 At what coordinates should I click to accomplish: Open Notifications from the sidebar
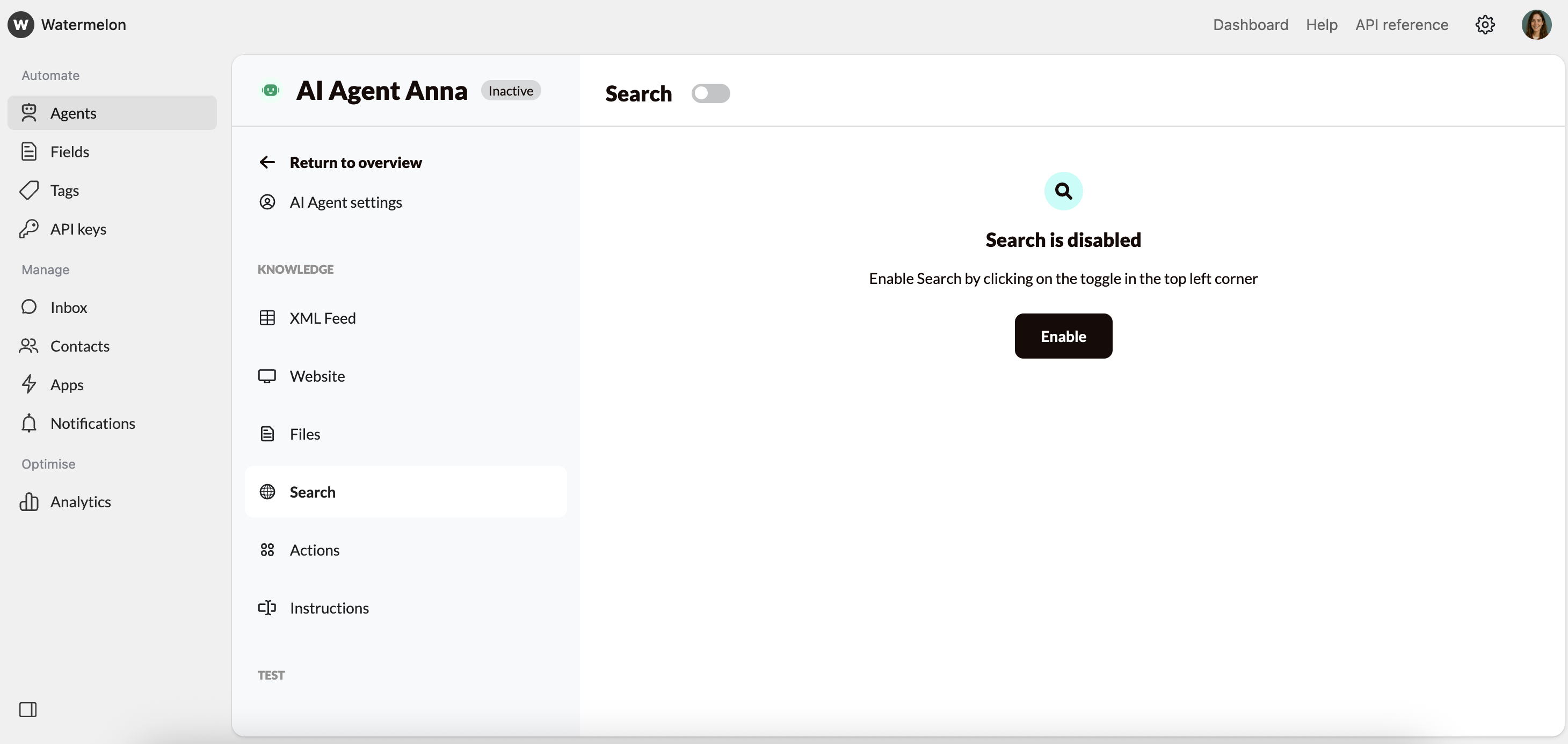92,424
